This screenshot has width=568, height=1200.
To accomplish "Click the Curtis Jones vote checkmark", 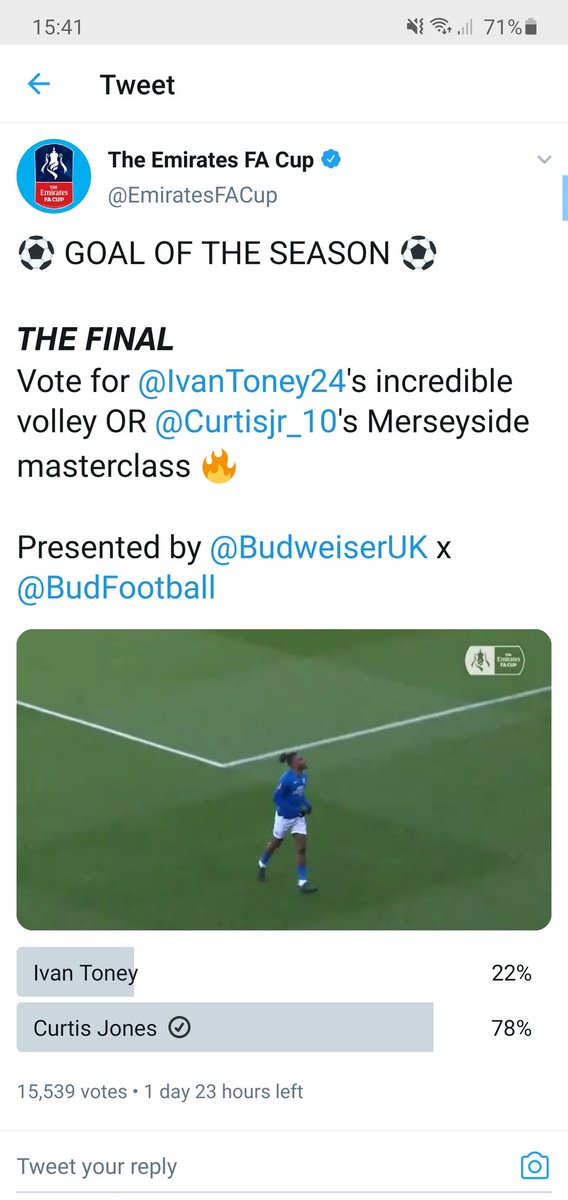I will 179,1028.
